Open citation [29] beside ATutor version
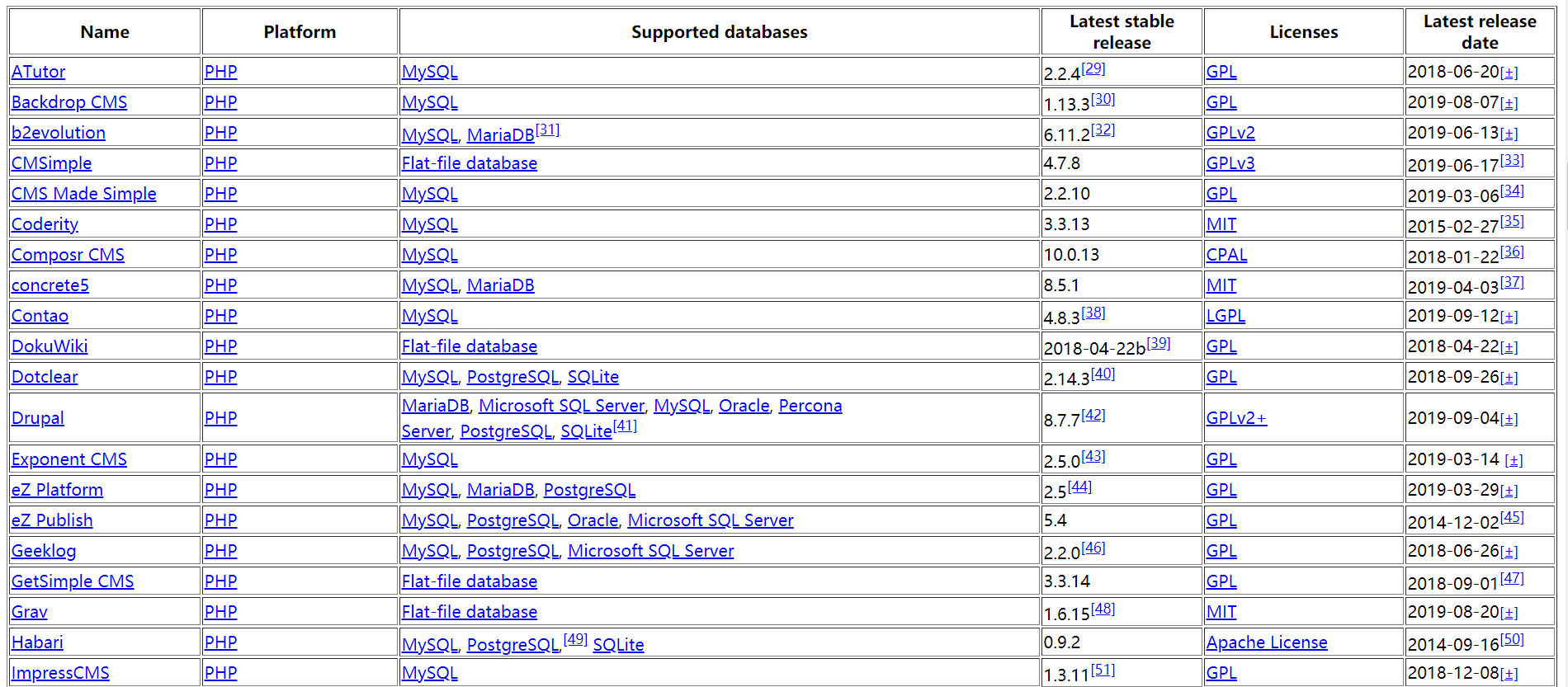The image size is (1568, 687). pyautogui.click(x=1093, y=68)
